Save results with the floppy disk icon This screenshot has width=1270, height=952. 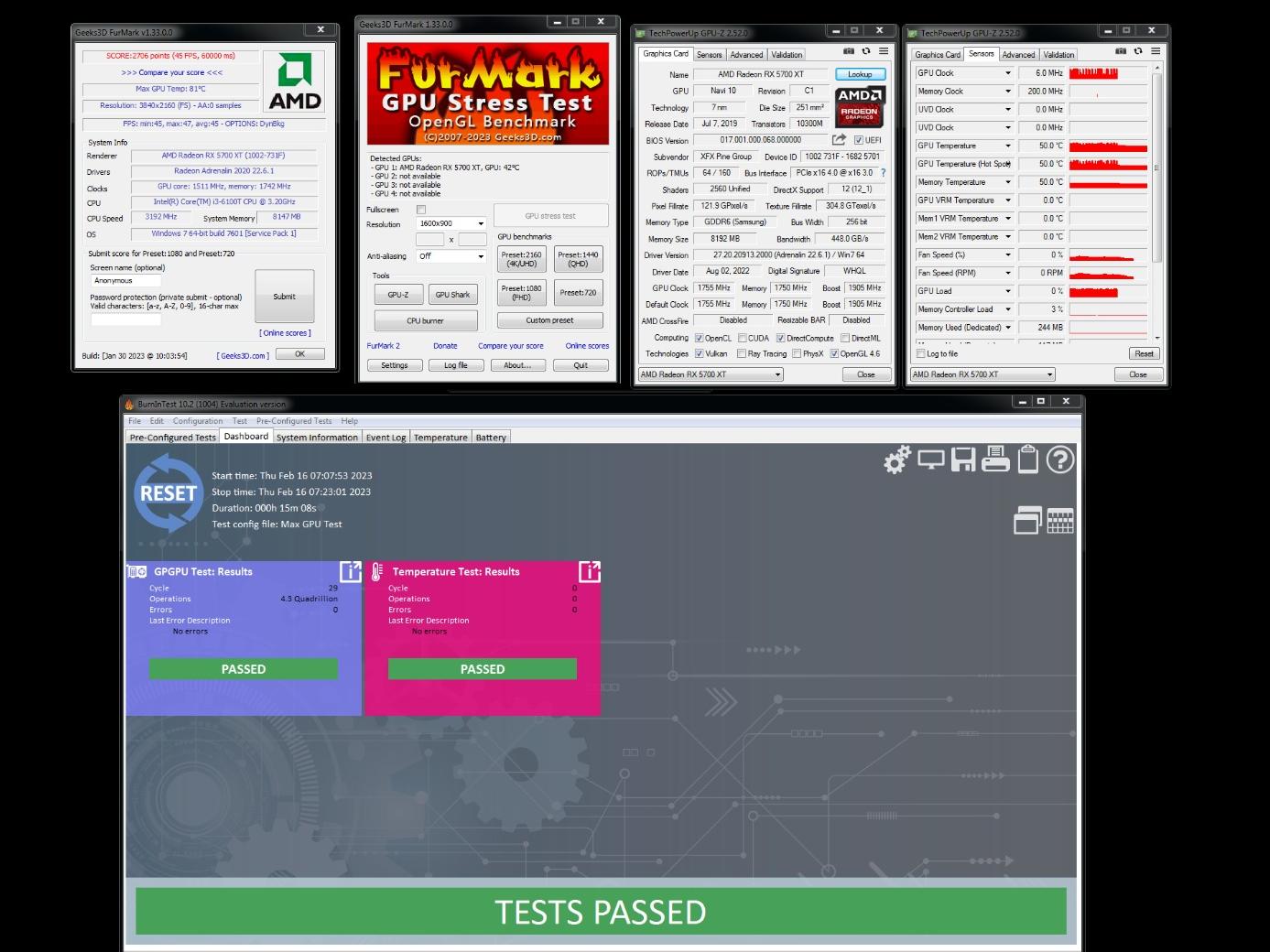963,460
